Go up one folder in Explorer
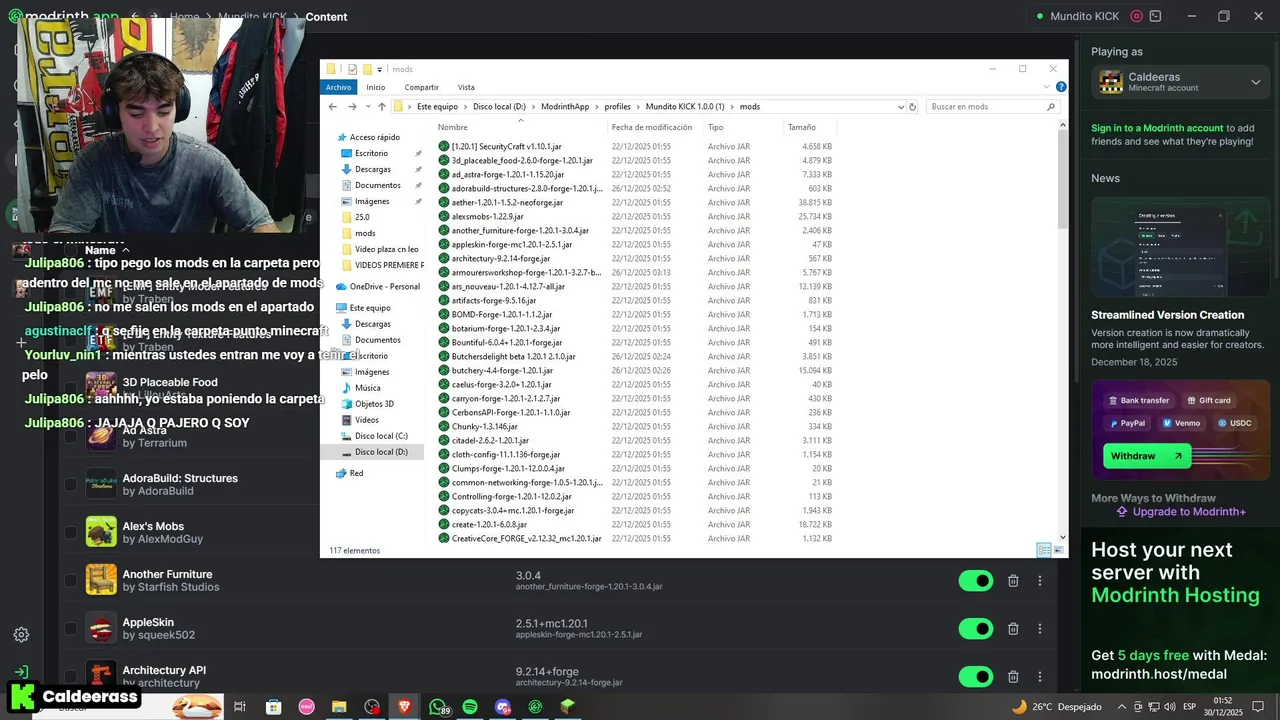This screenshot has height=720, width=1280. 381,107
